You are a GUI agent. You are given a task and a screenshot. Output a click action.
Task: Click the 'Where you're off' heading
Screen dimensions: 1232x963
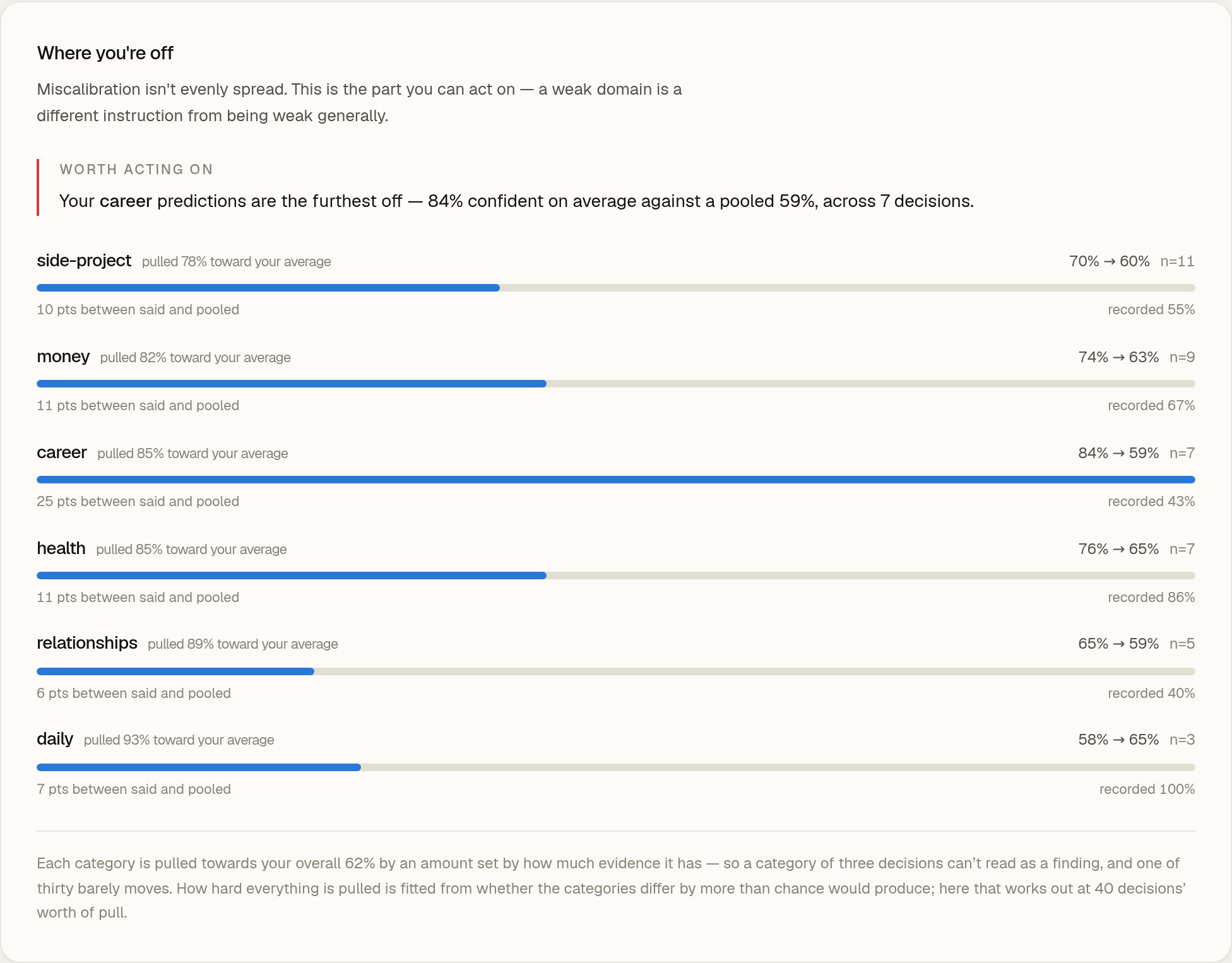pyautogui.click(x=105, y=53)
